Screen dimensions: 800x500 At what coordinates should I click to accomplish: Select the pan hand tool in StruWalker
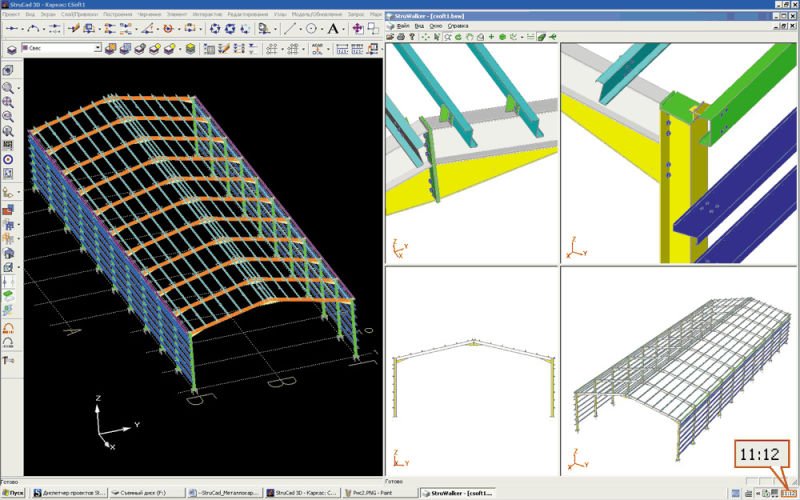pyautogui.click(x=468, y=37)
